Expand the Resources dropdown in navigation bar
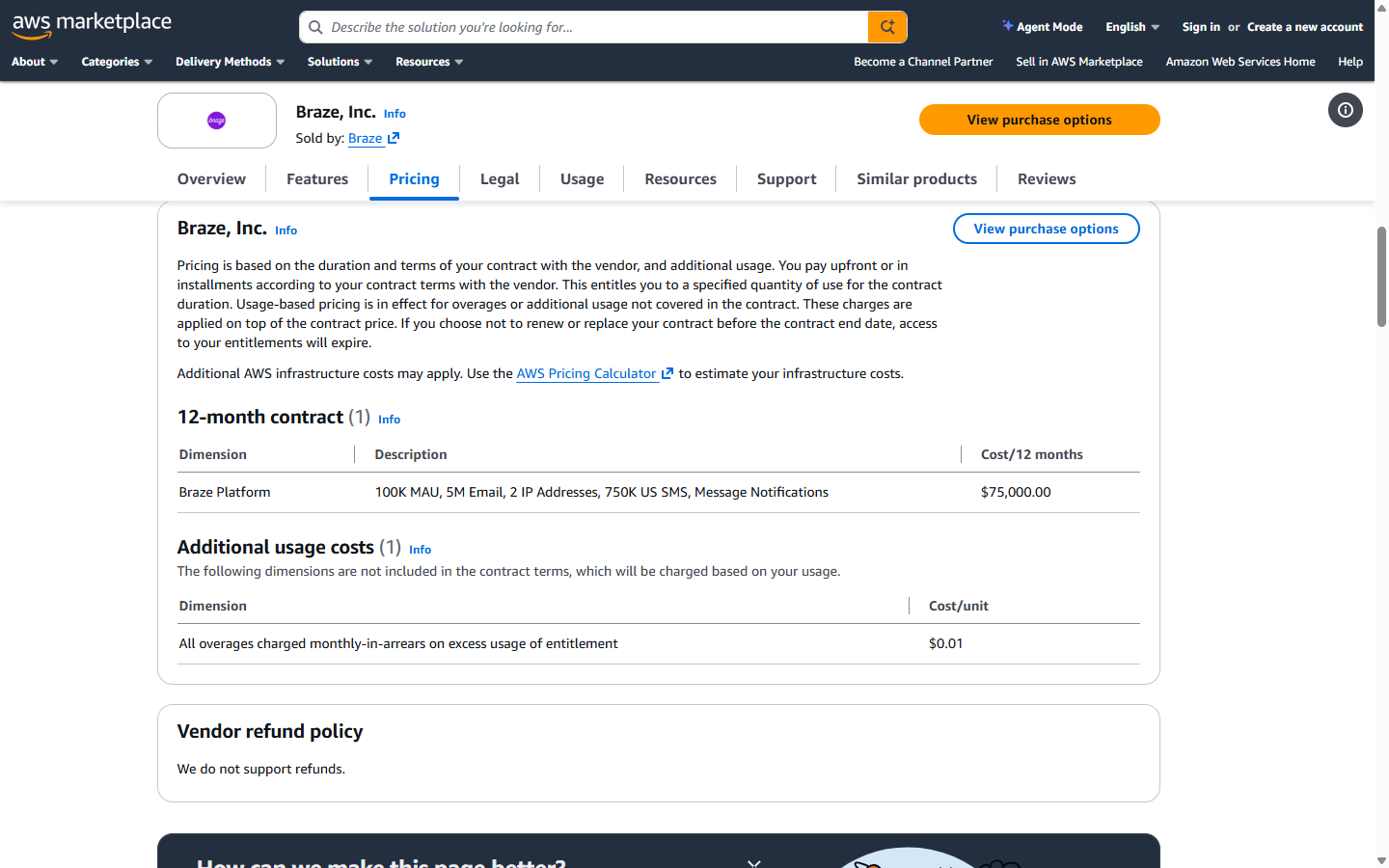This screenshot has width=1389, height=868. (429, 62)
